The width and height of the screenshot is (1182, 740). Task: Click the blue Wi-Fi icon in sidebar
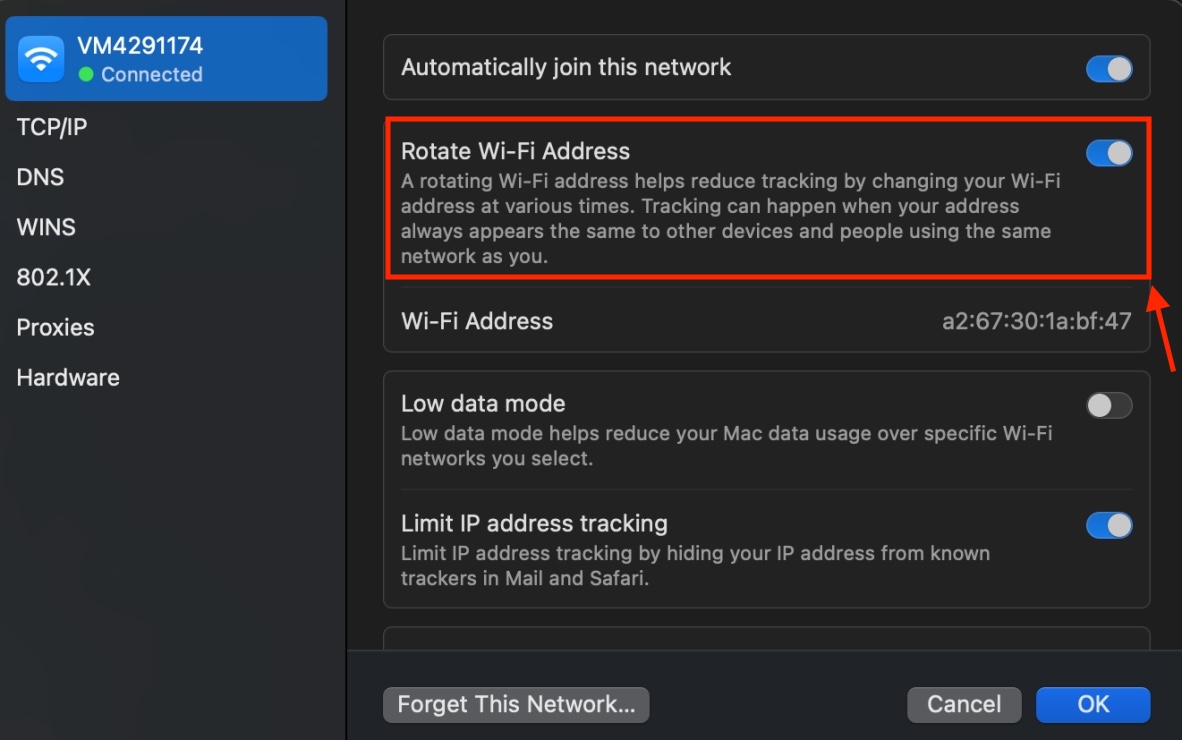click(41, 59)
